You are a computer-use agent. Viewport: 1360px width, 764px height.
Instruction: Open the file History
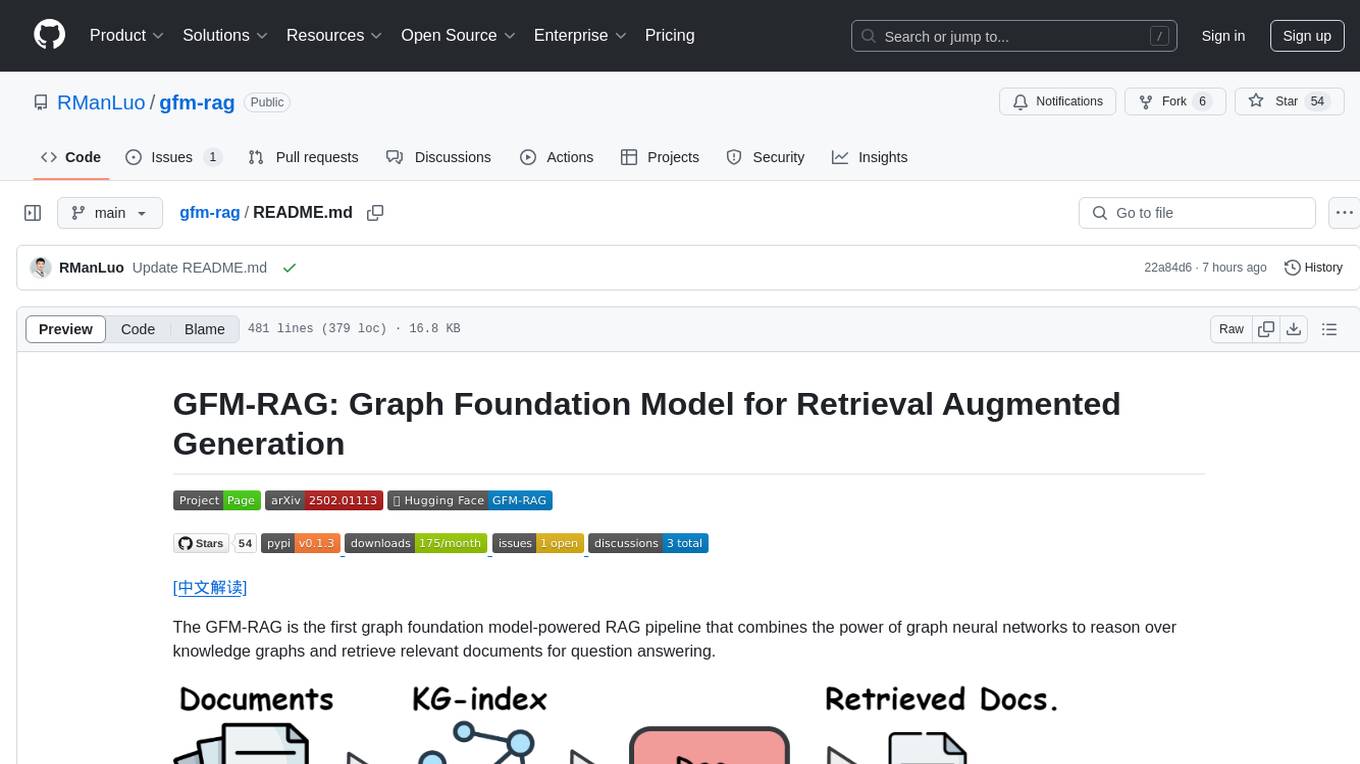[x=1313, y=267]
